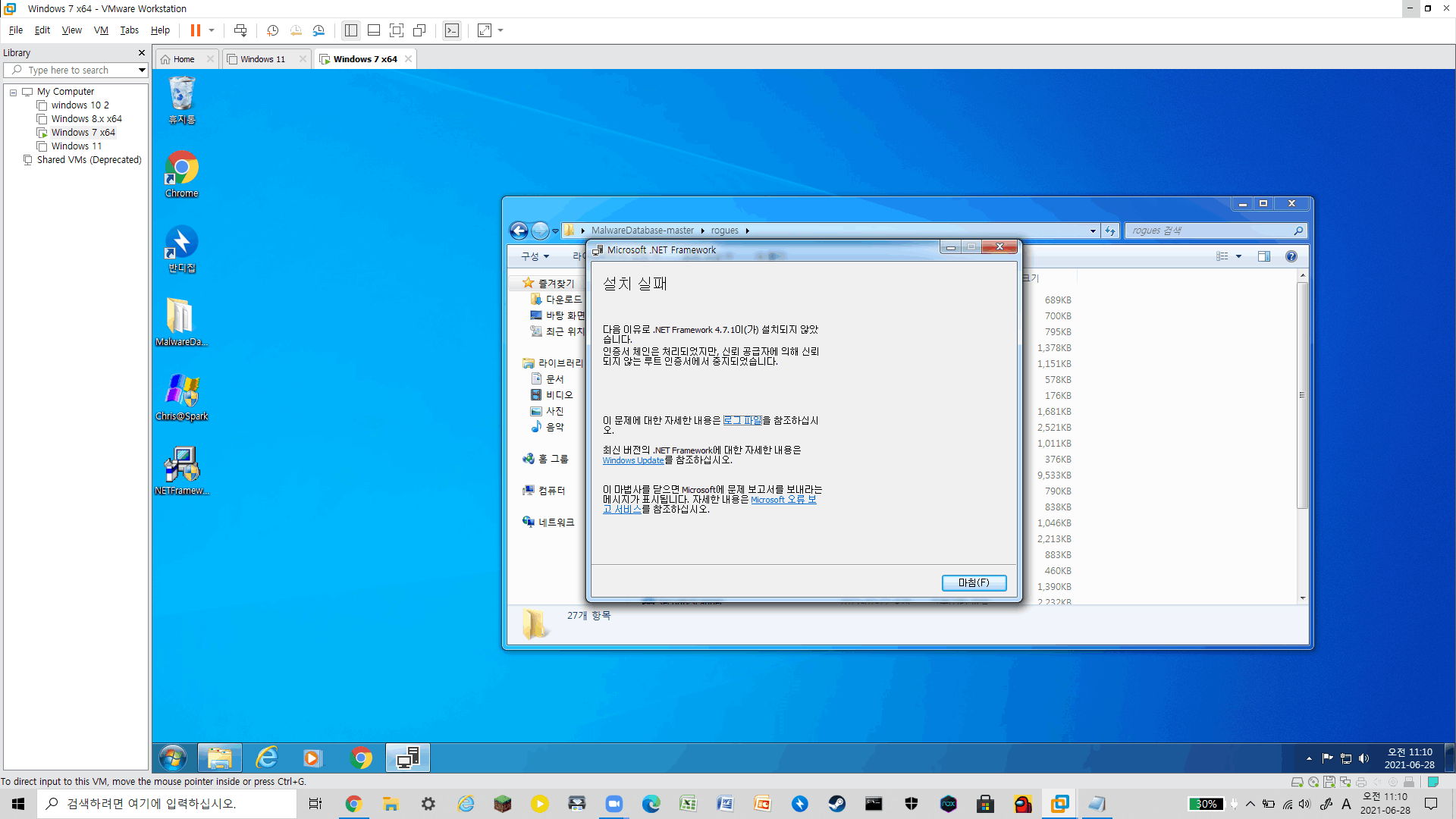Switch to Unity mode icon
The height and width of the screenshot is (819, 1456).
(419, 30)
